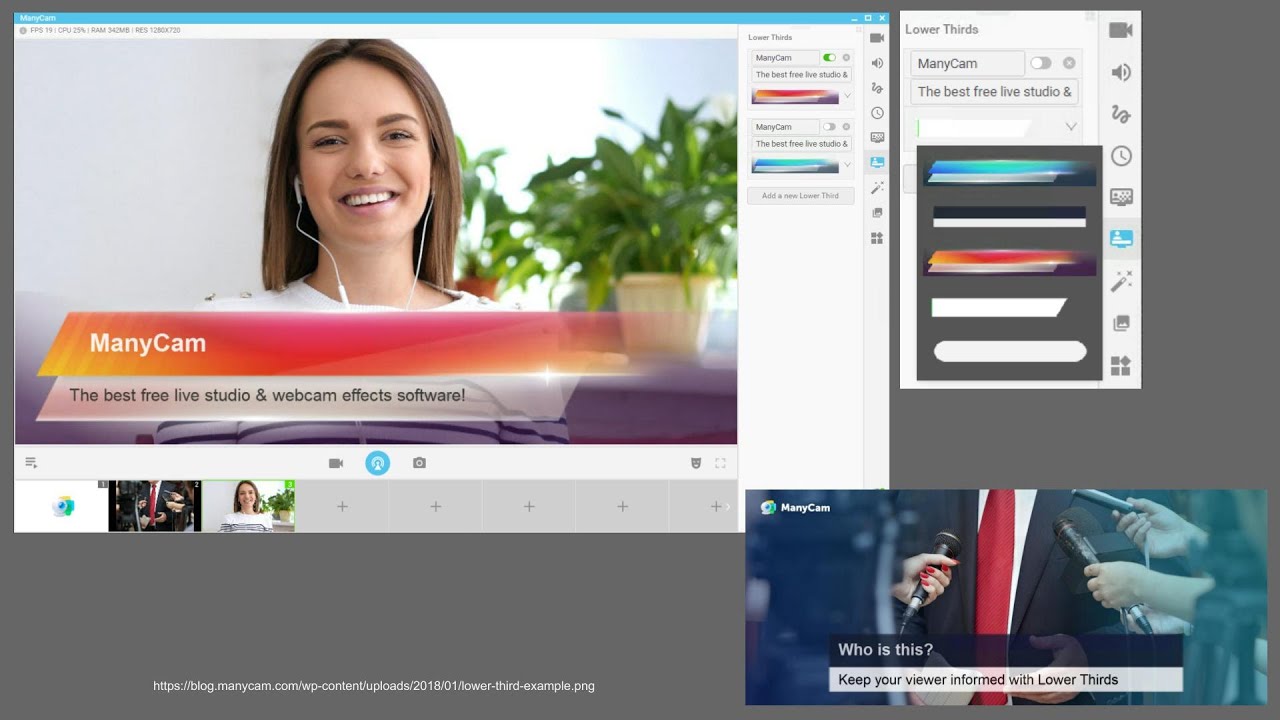Click the Lower Thirds heading in main window
Viewport: 1280px width, 720px height.
[770, 38]
